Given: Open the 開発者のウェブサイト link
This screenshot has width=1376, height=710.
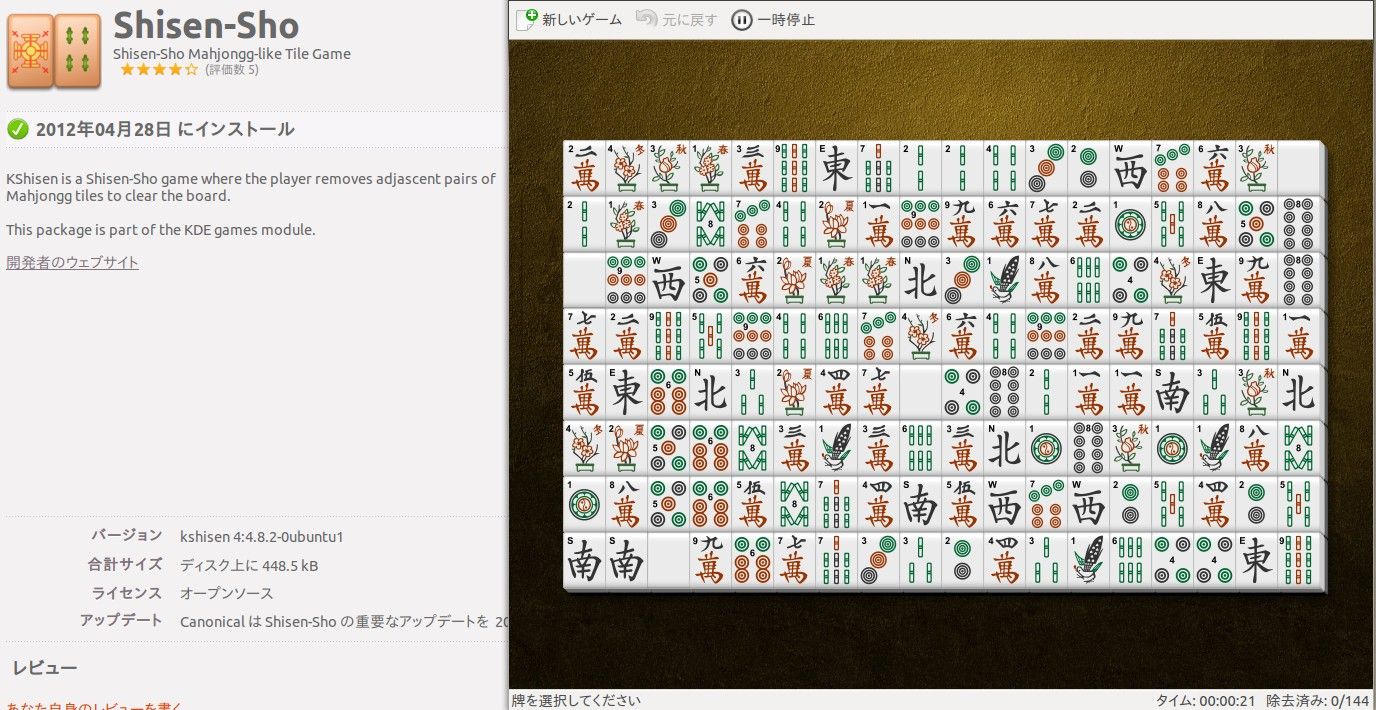Looking at the screenshot, I should (72, 262).
